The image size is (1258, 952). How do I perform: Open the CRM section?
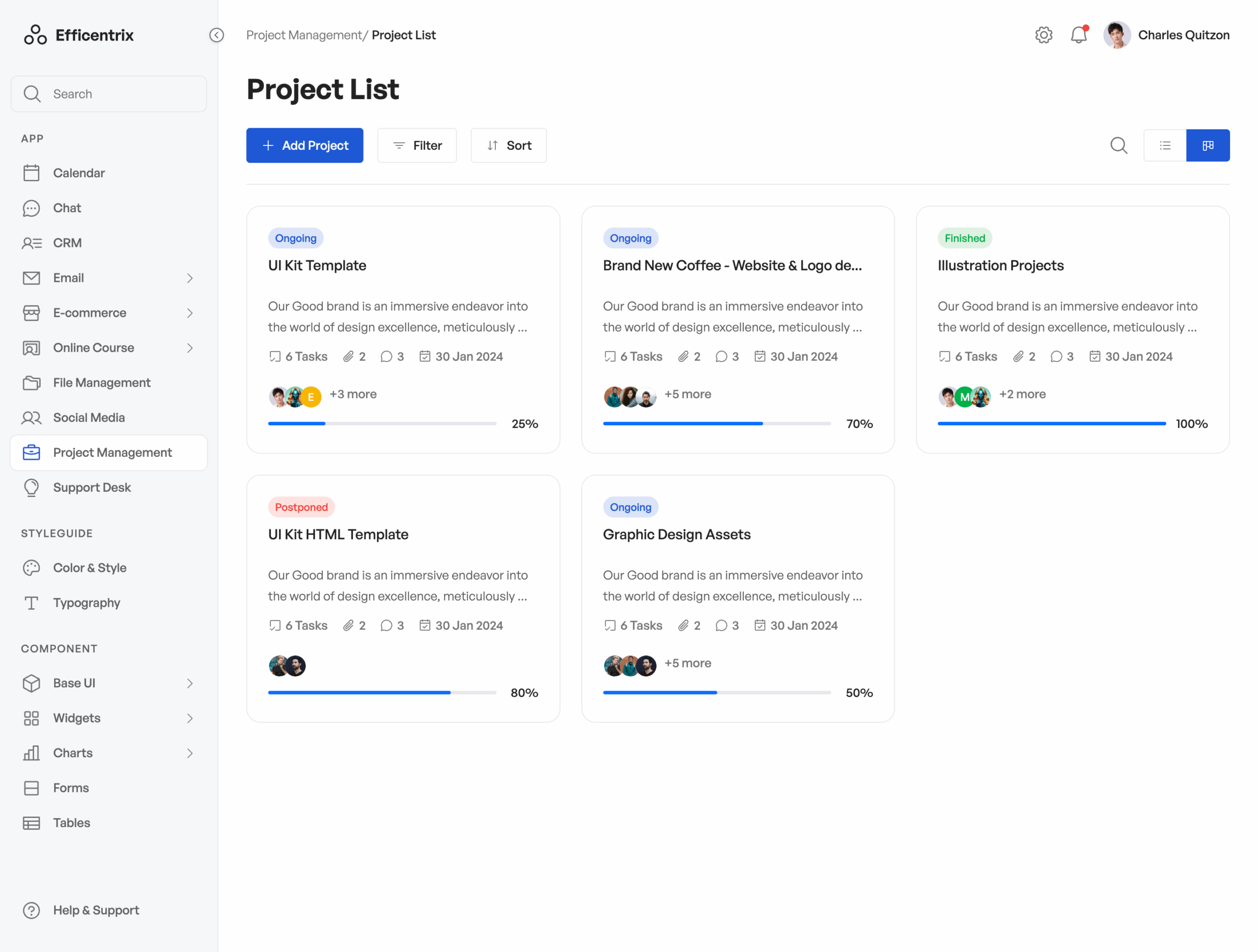68,243
